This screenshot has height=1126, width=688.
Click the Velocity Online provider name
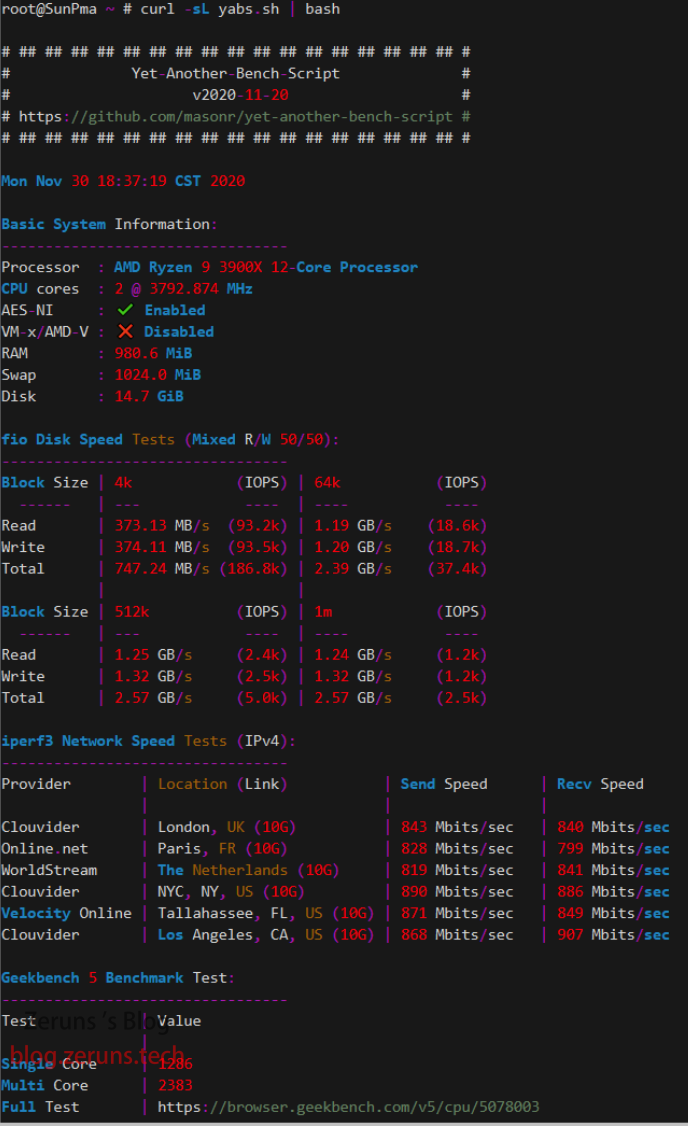66,913
